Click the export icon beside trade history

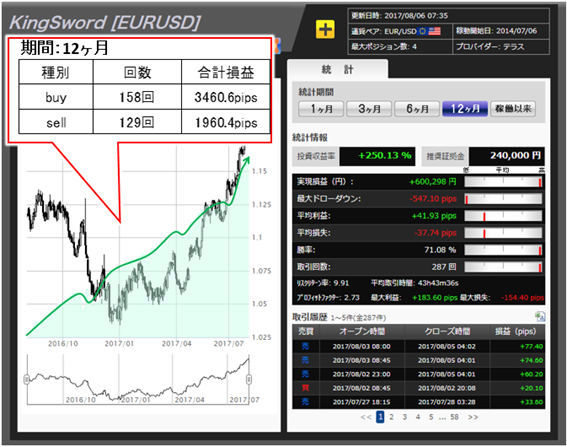[540, 316]
